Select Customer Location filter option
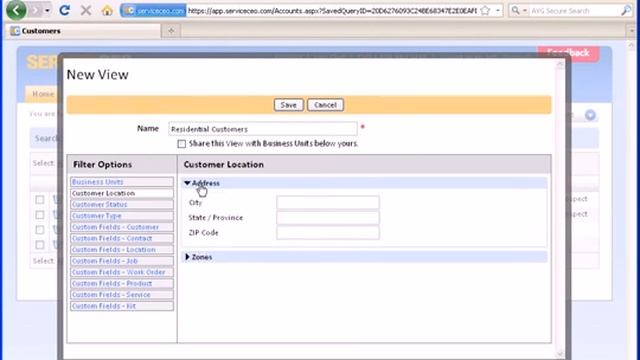Image resolution: width=640 pixels, height=360 pixels. [x=122, y=193]
